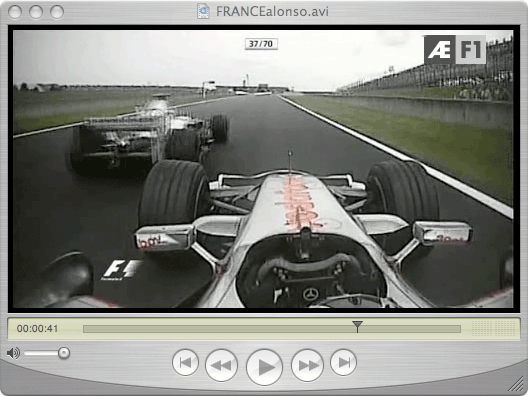Click the FRANCEalonso.avi window title text
Screen dimensions: 528x396
(x=272, y=11)
